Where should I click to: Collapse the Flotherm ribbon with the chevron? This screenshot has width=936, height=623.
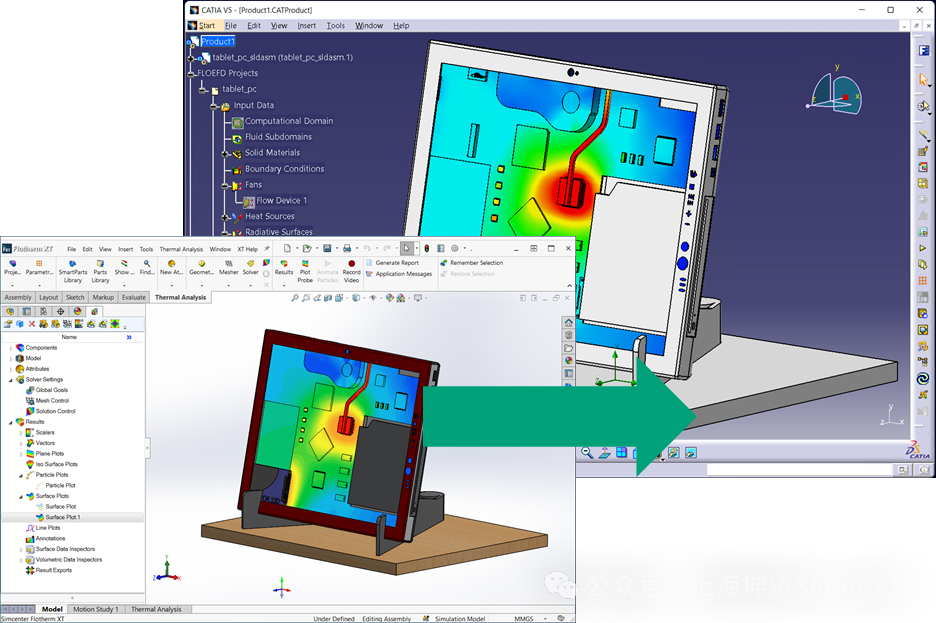[569, 286]
